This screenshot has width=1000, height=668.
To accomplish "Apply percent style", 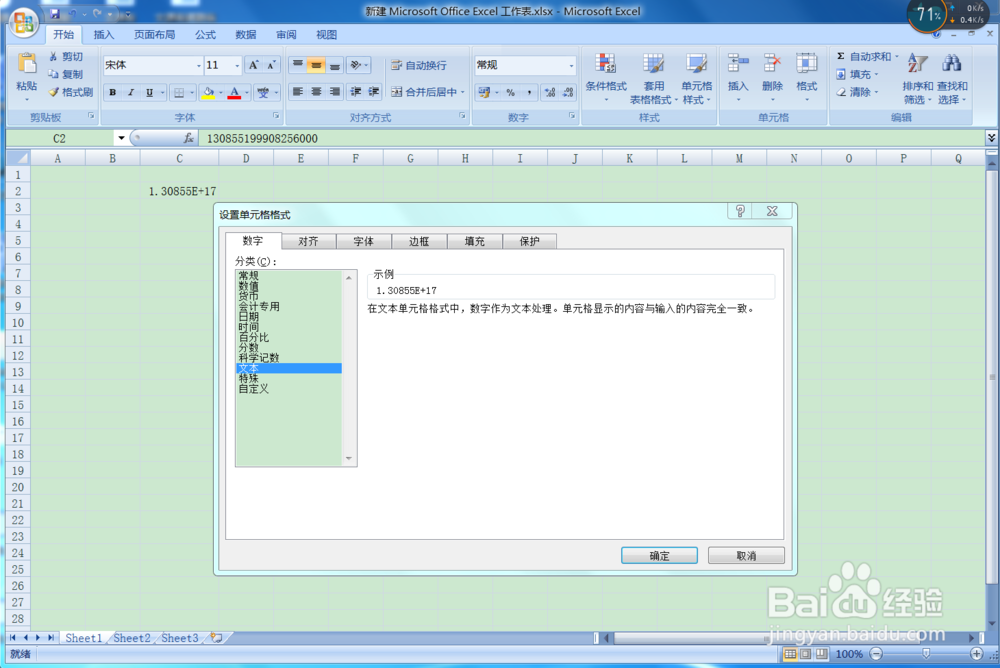I will pos(510,93).
